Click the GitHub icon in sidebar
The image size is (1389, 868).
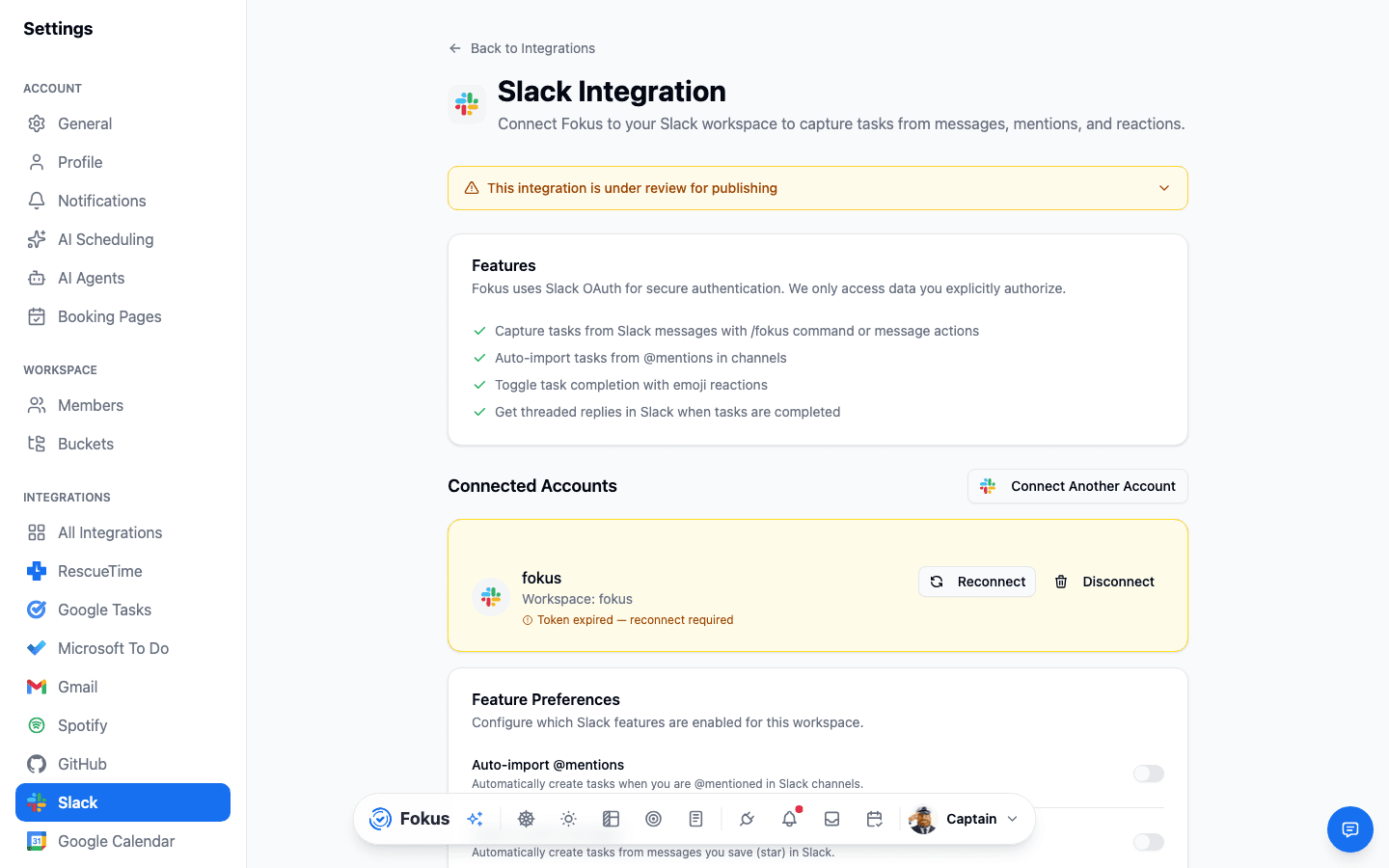37,764
